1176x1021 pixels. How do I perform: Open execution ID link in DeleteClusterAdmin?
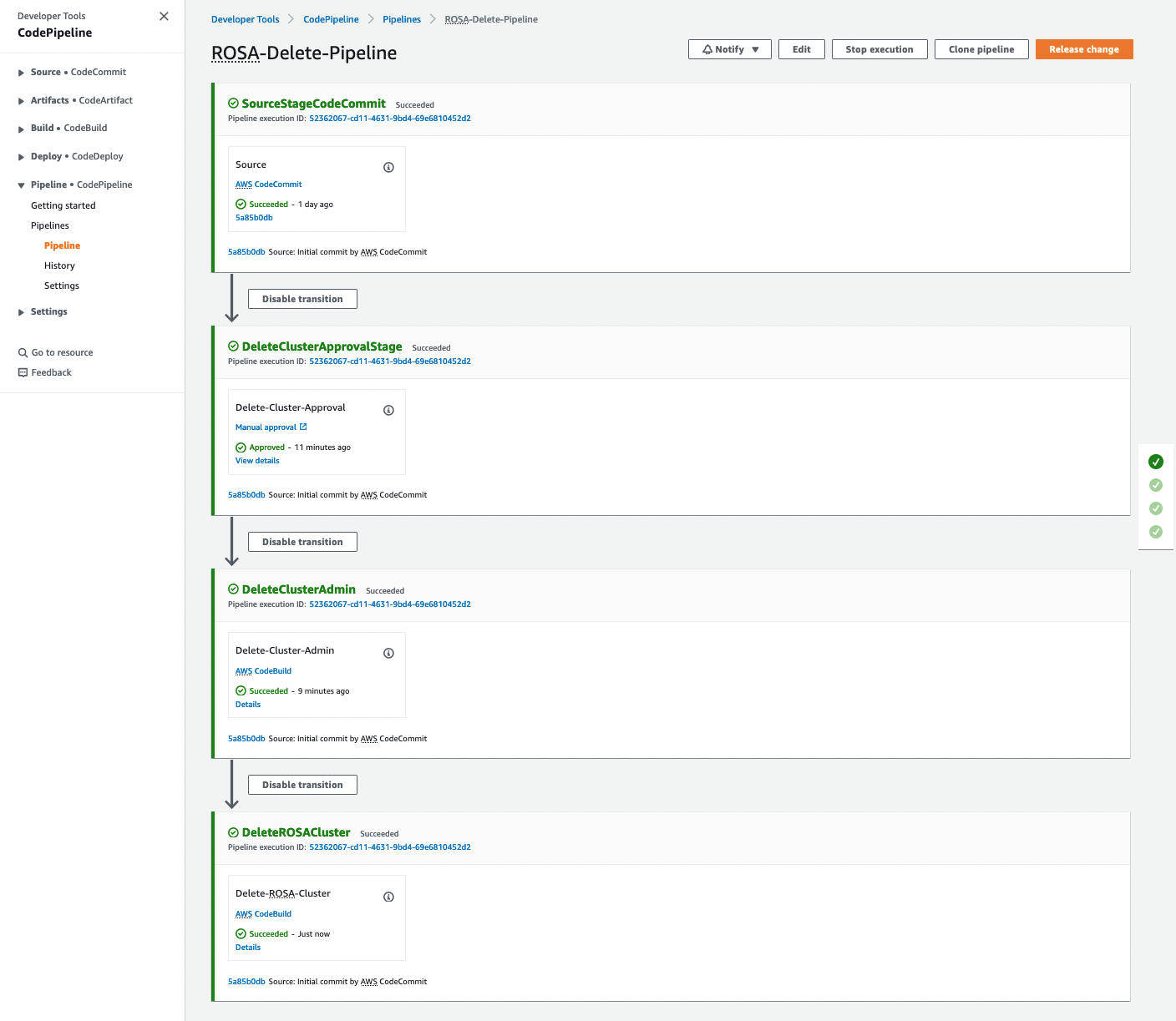(x=390, y=604)
